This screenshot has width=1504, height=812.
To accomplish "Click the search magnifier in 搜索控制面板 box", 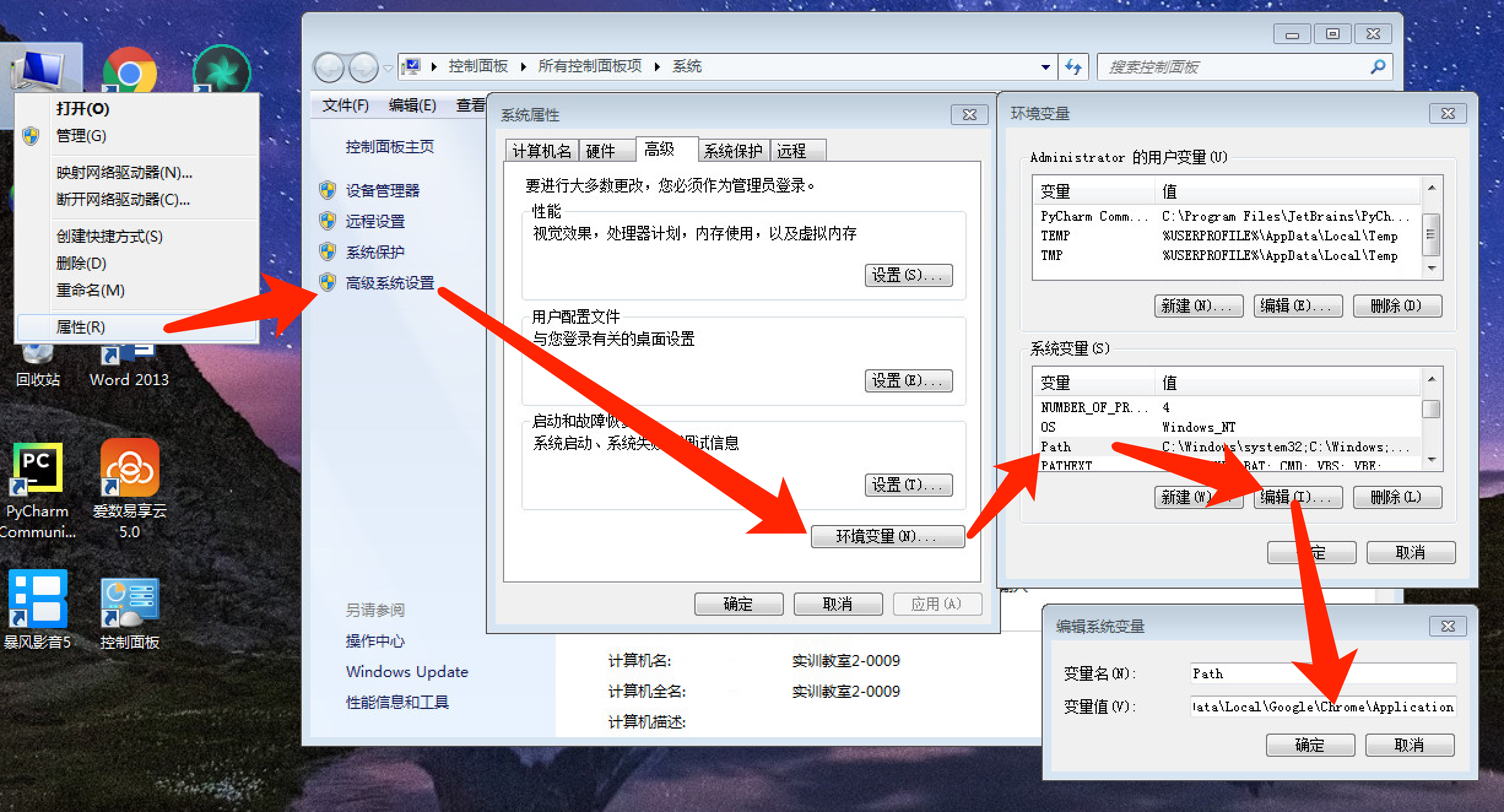I will click(1377, 67).
